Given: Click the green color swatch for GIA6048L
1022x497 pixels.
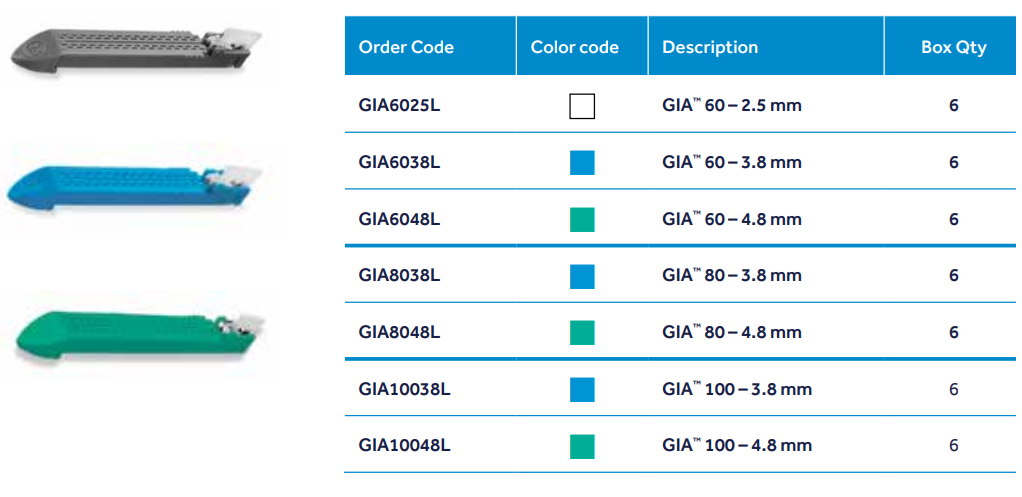Looking at the screenshot, I should (x=582, y=219).
